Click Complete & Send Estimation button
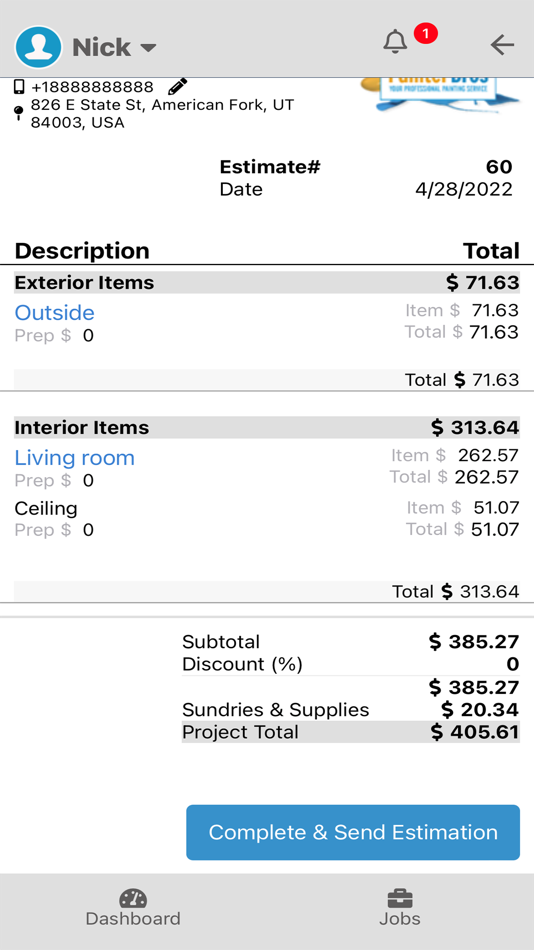The width and height of the screenshot is (534, 950). [353, 832]
